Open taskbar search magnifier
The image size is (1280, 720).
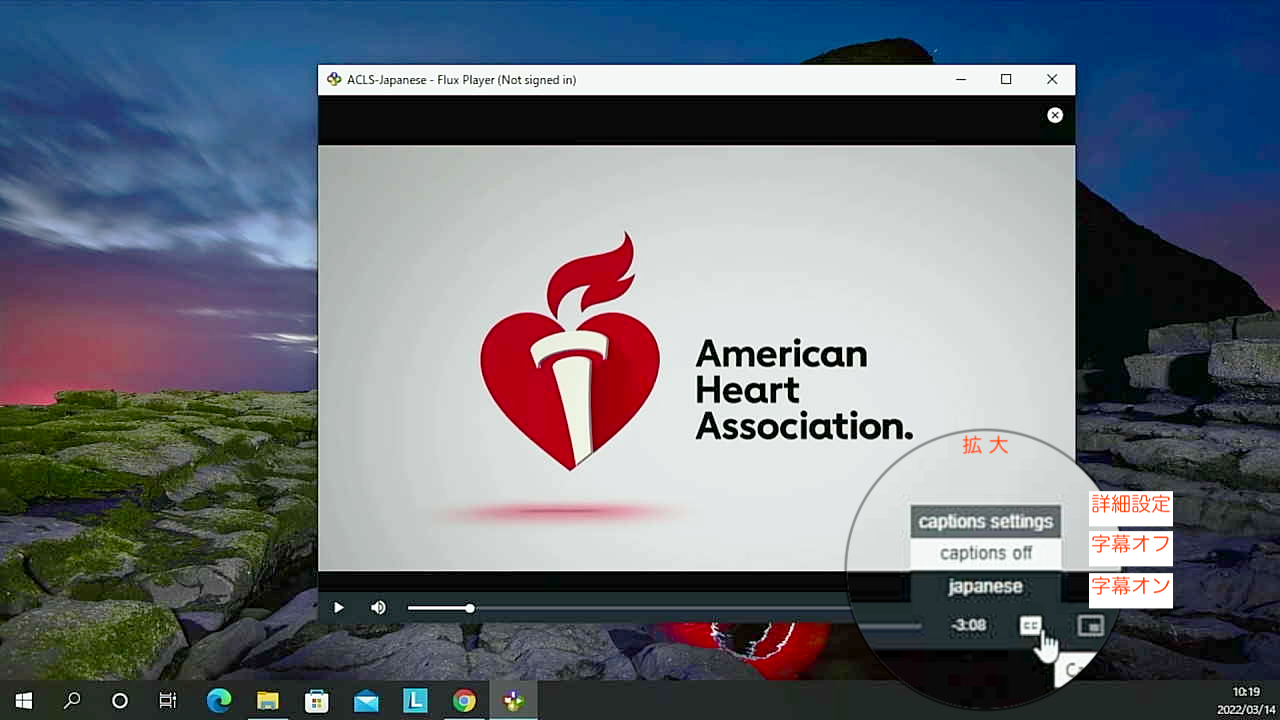click(72, 701)
